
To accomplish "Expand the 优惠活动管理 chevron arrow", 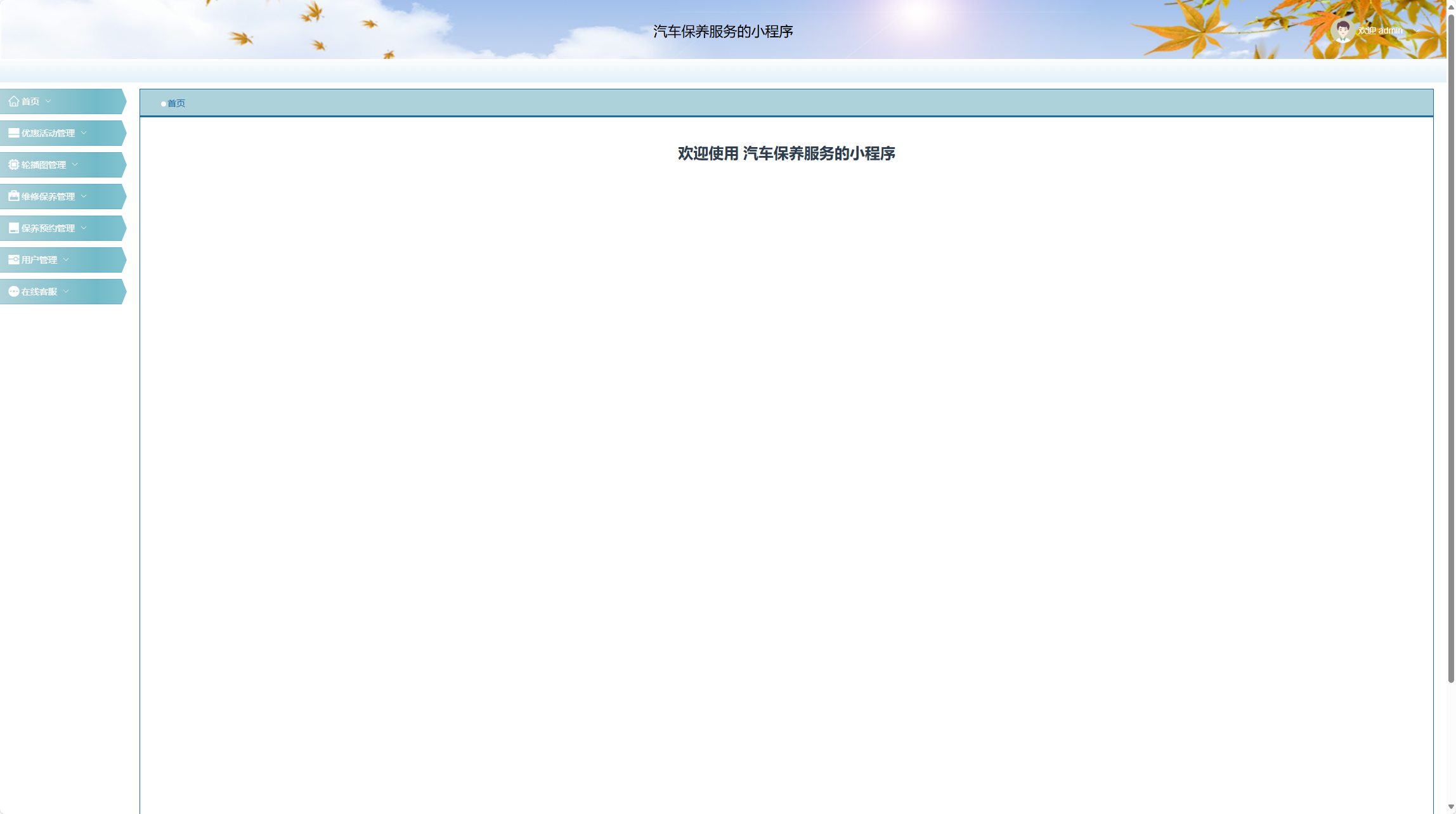I will 84,133.
